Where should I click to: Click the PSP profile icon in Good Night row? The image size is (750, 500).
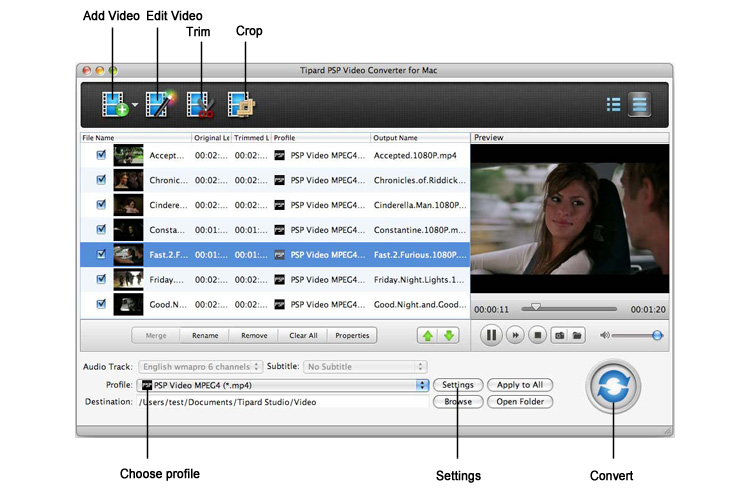(x=279, y=304)
